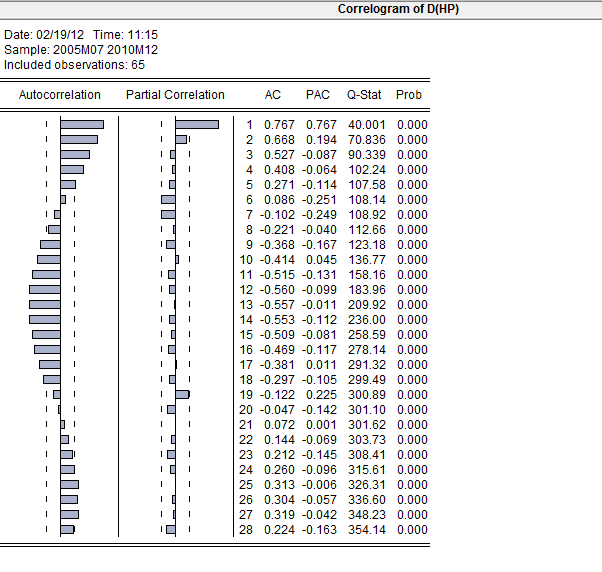Screen dimensions: 602x572
Task: Select the Q-Stat value 308.41
Action: click(x=367, y=455)
